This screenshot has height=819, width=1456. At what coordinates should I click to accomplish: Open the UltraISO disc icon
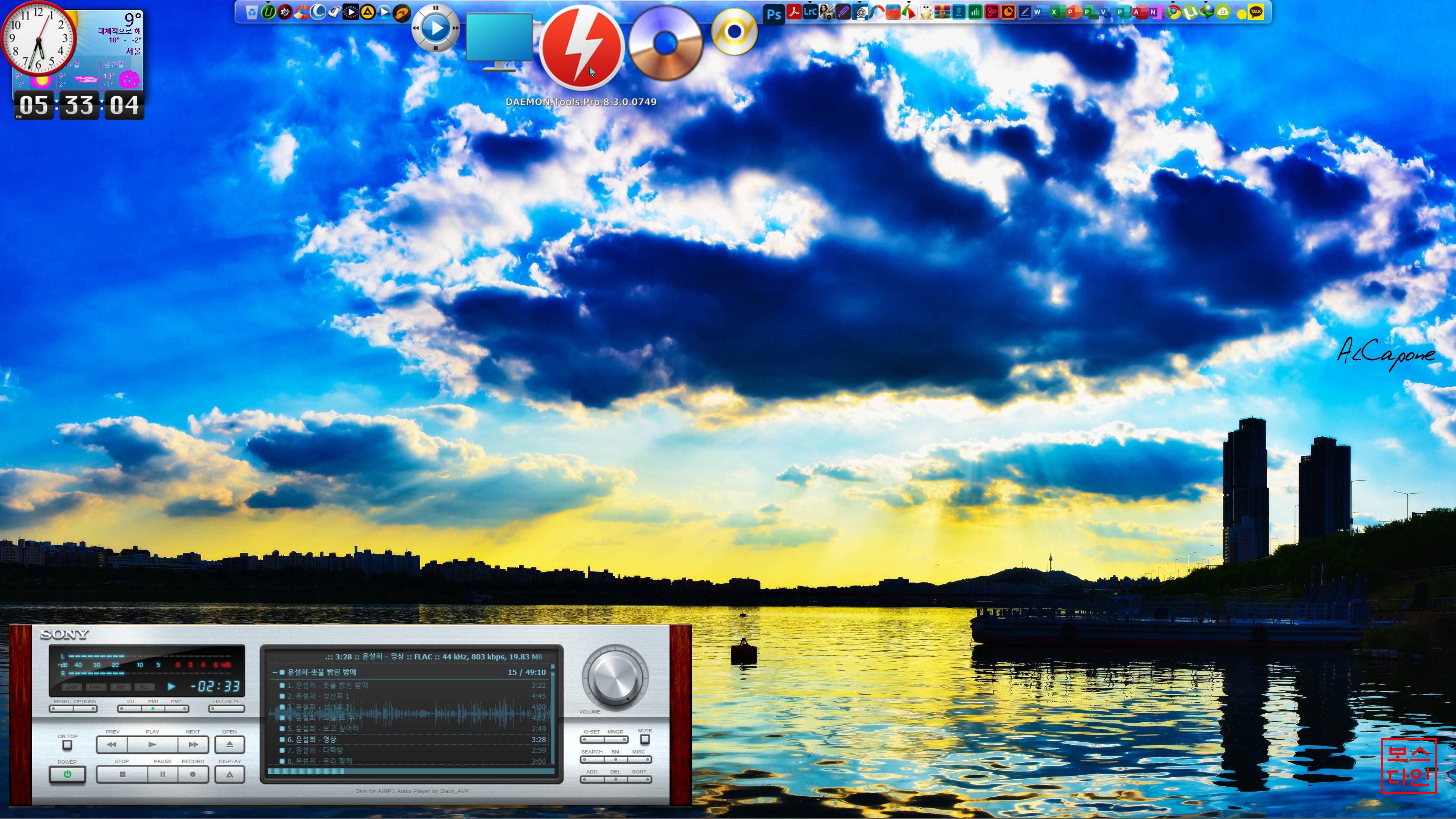666,44
